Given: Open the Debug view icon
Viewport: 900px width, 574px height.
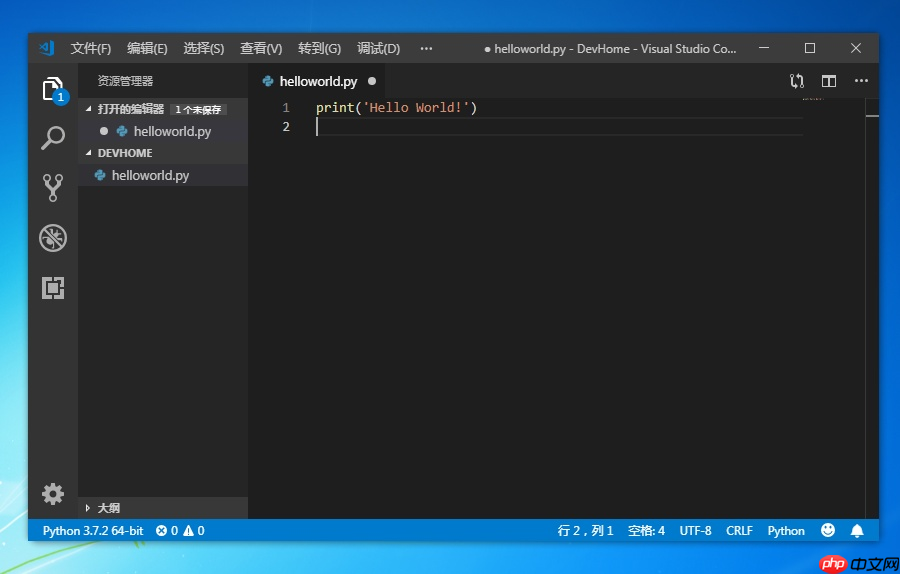Looking at the screenshot, I should (x=53, y=238).
